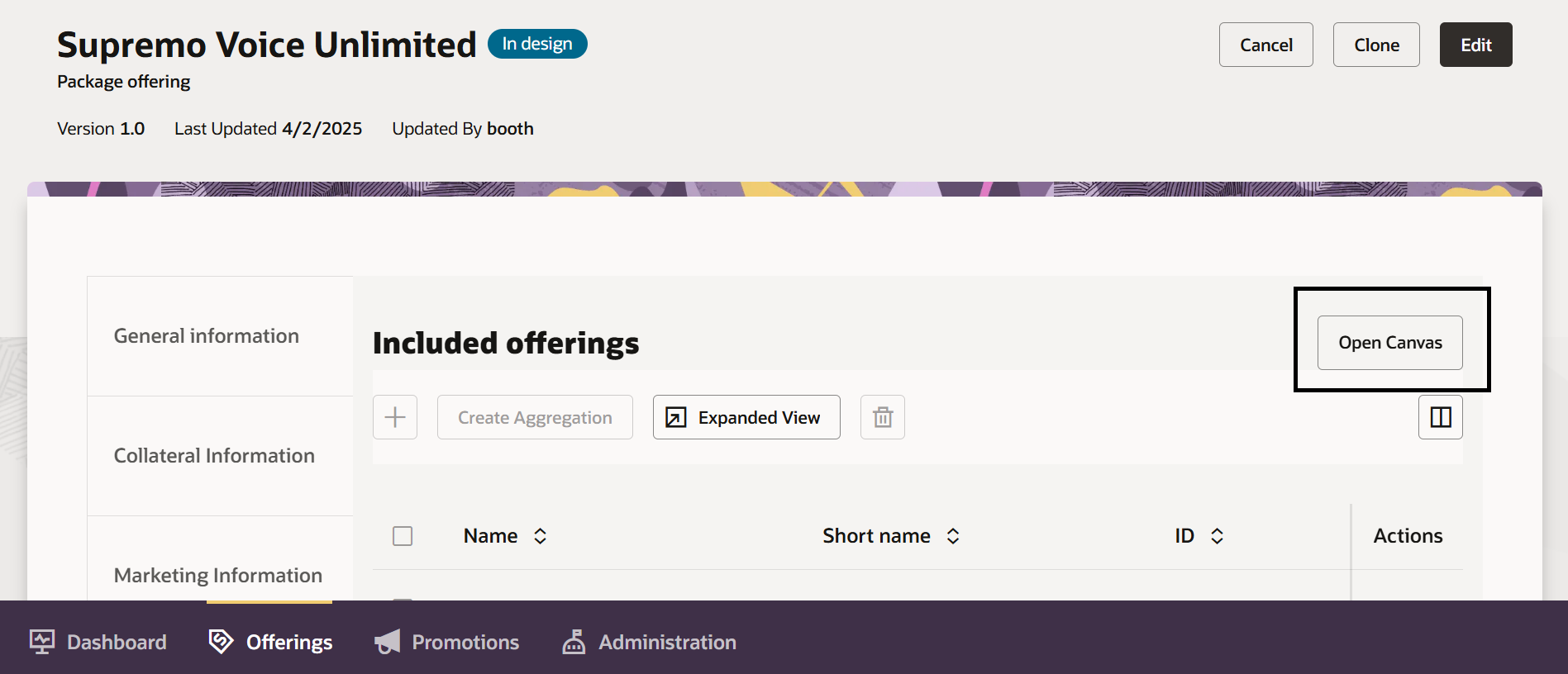Viewport: 1568px width, 674px height.
Task: Toggle the select-all checkbox in table header
Action: coord(403,536)
